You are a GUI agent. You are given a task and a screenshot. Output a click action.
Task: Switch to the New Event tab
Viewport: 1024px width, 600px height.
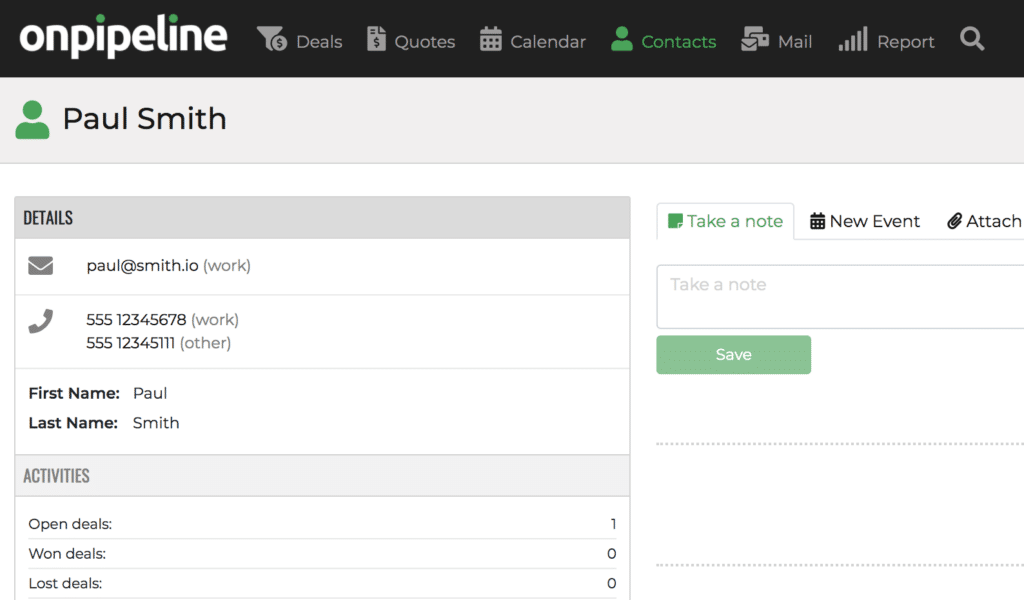(x=865, y=221)
